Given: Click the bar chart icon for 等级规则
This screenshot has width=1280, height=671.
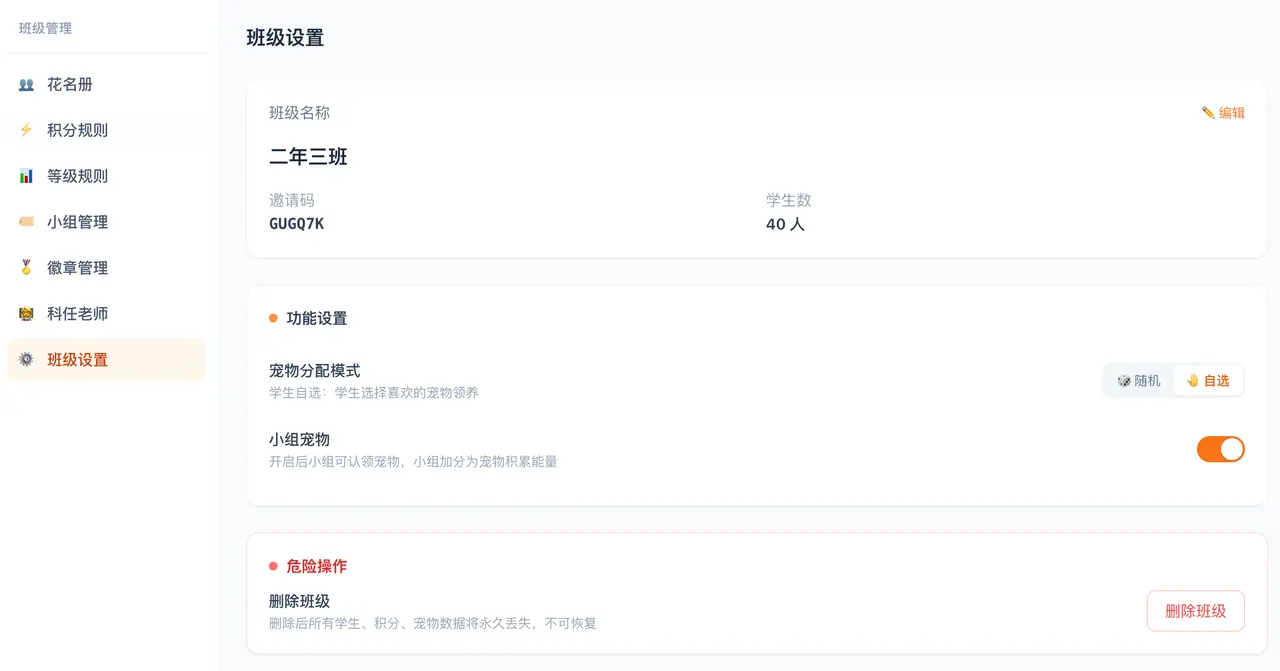Looking at the screenshot, I should coord(26,176).
